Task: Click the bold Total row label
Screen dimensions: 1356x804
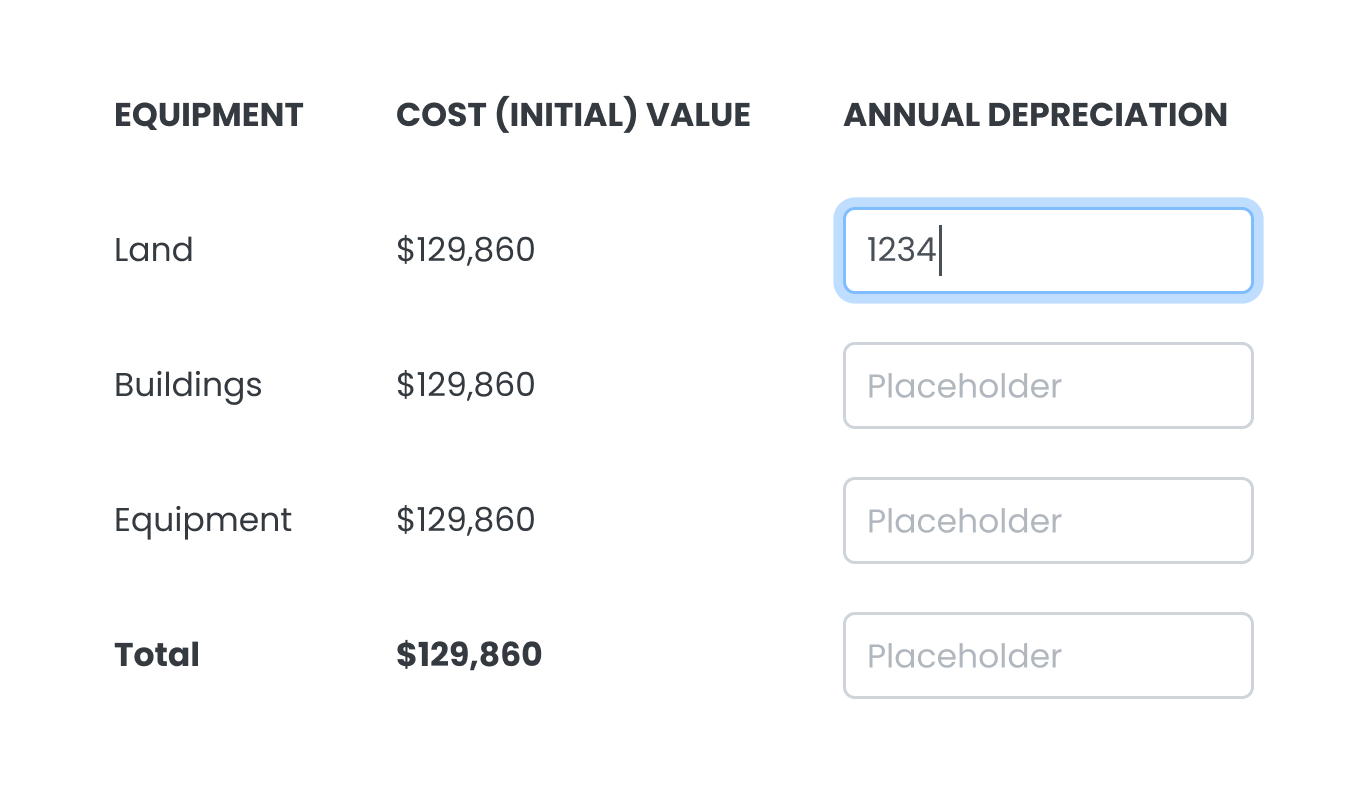Action: pos(157,655)
